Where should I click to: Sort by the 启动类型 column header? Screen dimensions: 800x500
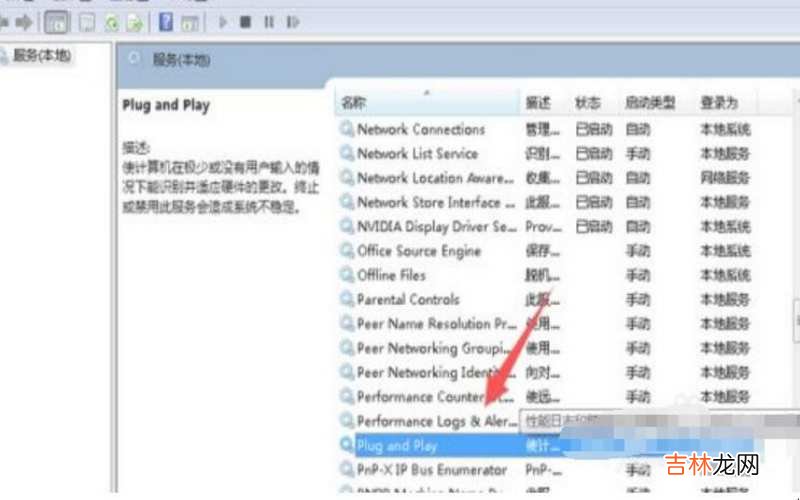pyautogui.click(x=650, y=102)
